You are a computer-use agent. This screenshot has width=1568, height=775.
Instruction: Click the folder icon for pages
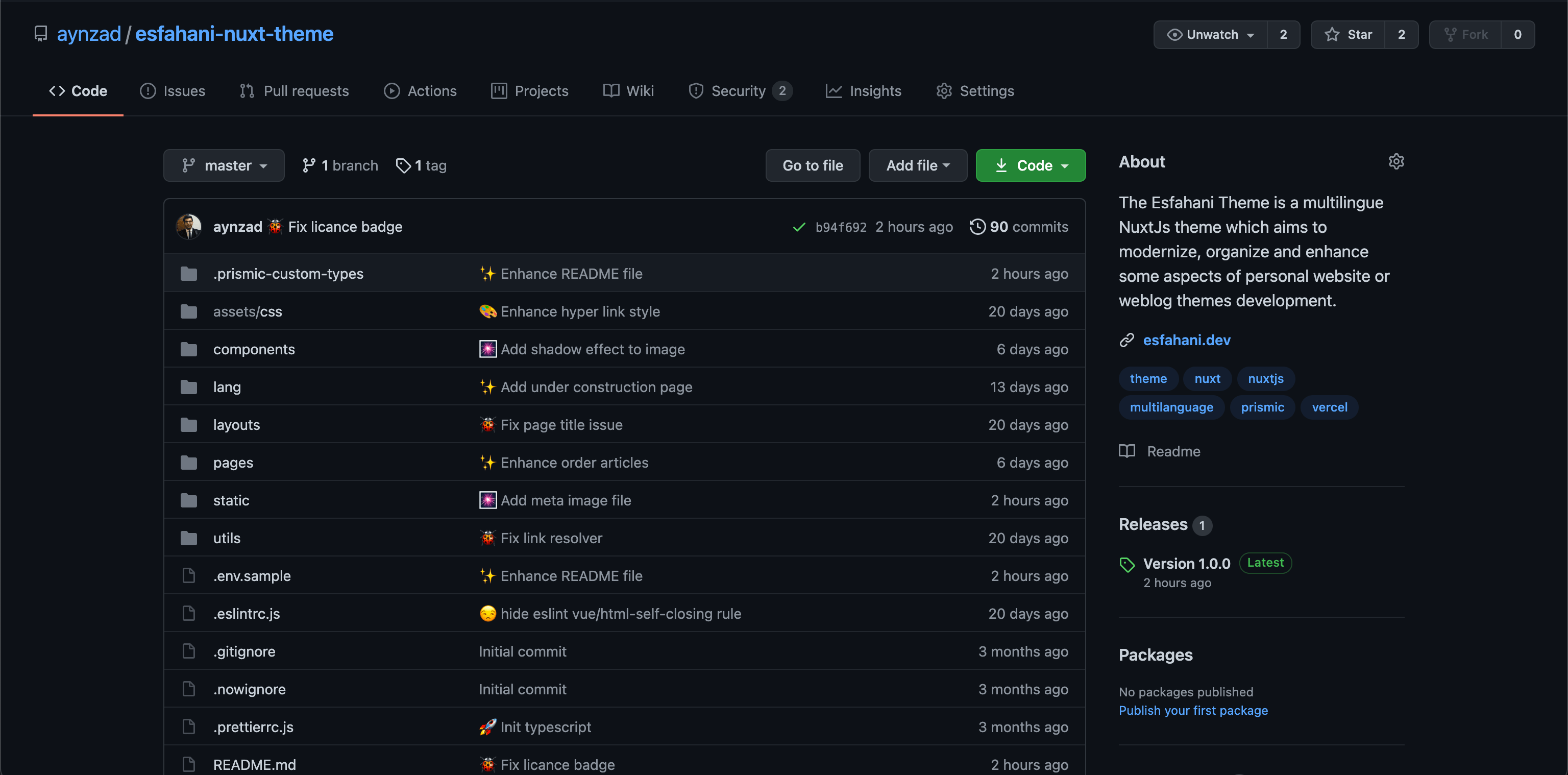click(189, 463)
